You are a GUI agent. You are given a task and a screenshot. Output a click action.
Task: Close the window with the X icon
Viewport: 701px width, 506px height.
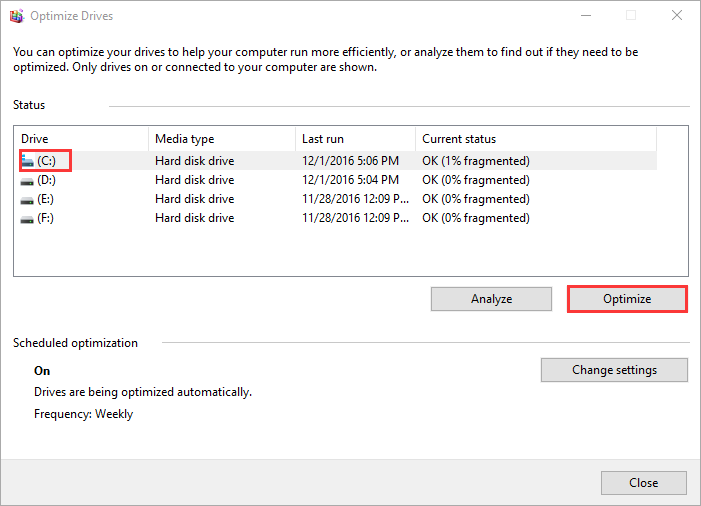pos(677,16)
